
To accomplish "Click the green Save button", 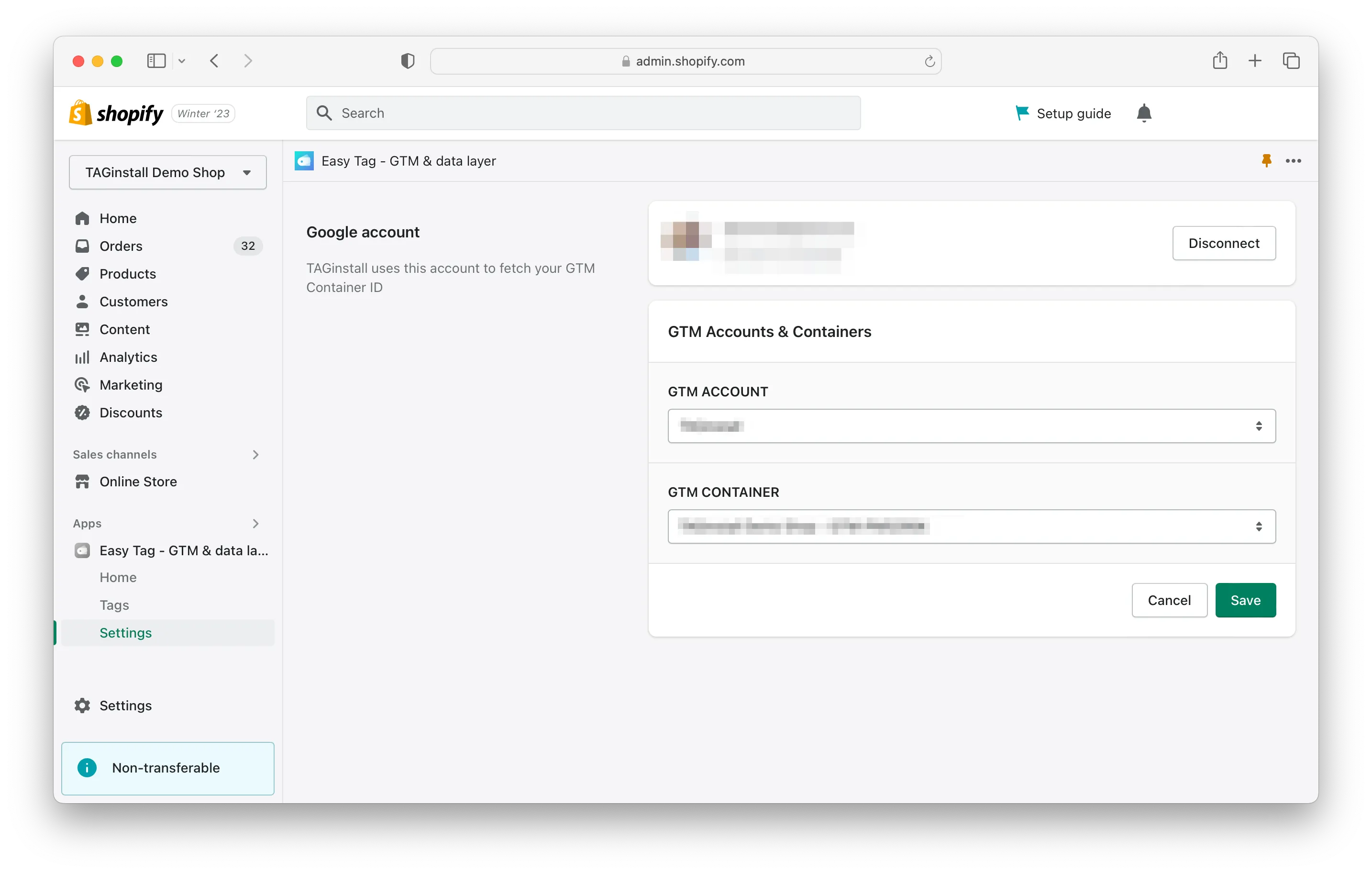I will pyautogui.click(x=1245, y=600).
